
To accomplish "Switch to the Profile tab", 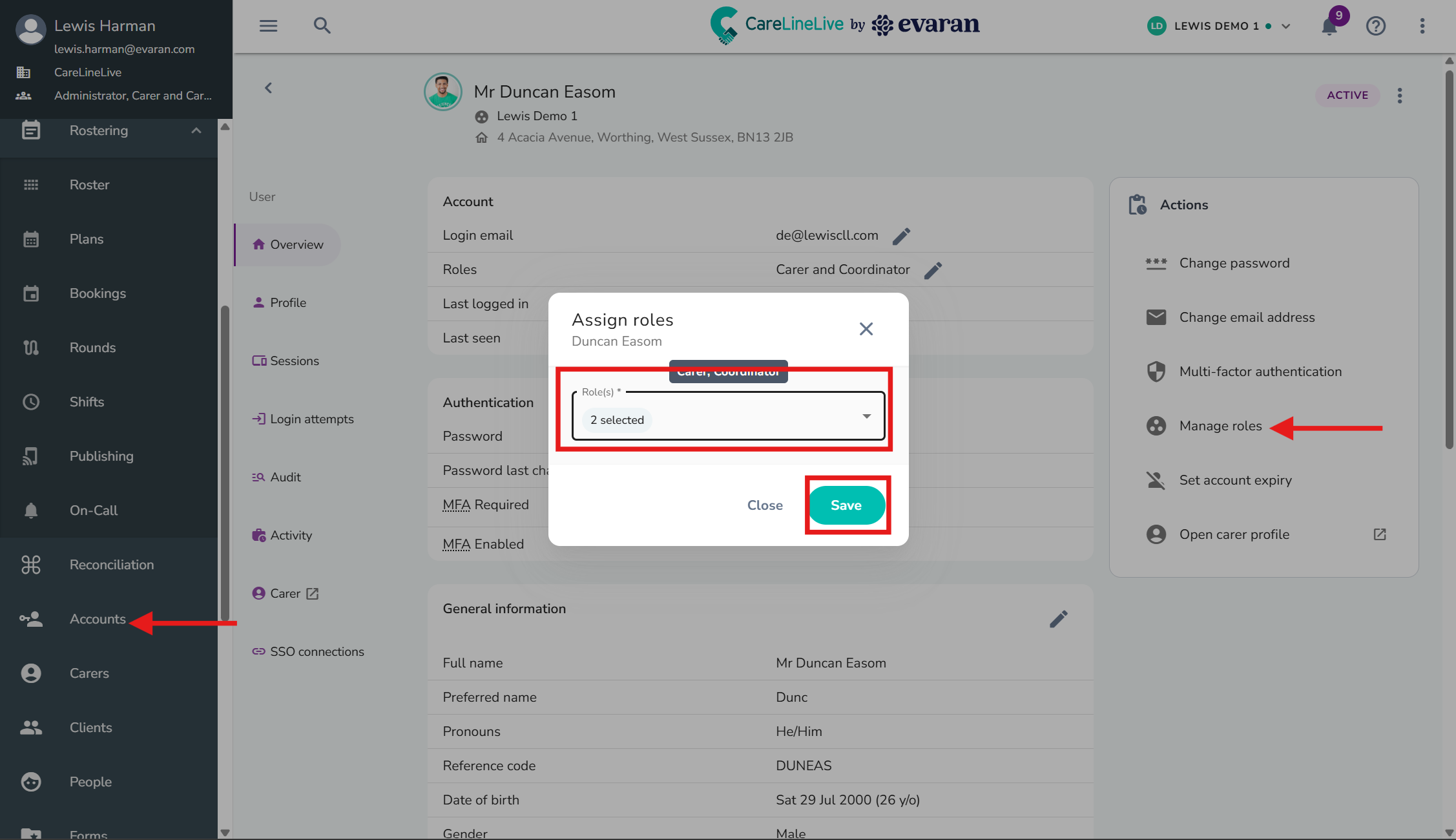I will [x=288, y=302].
